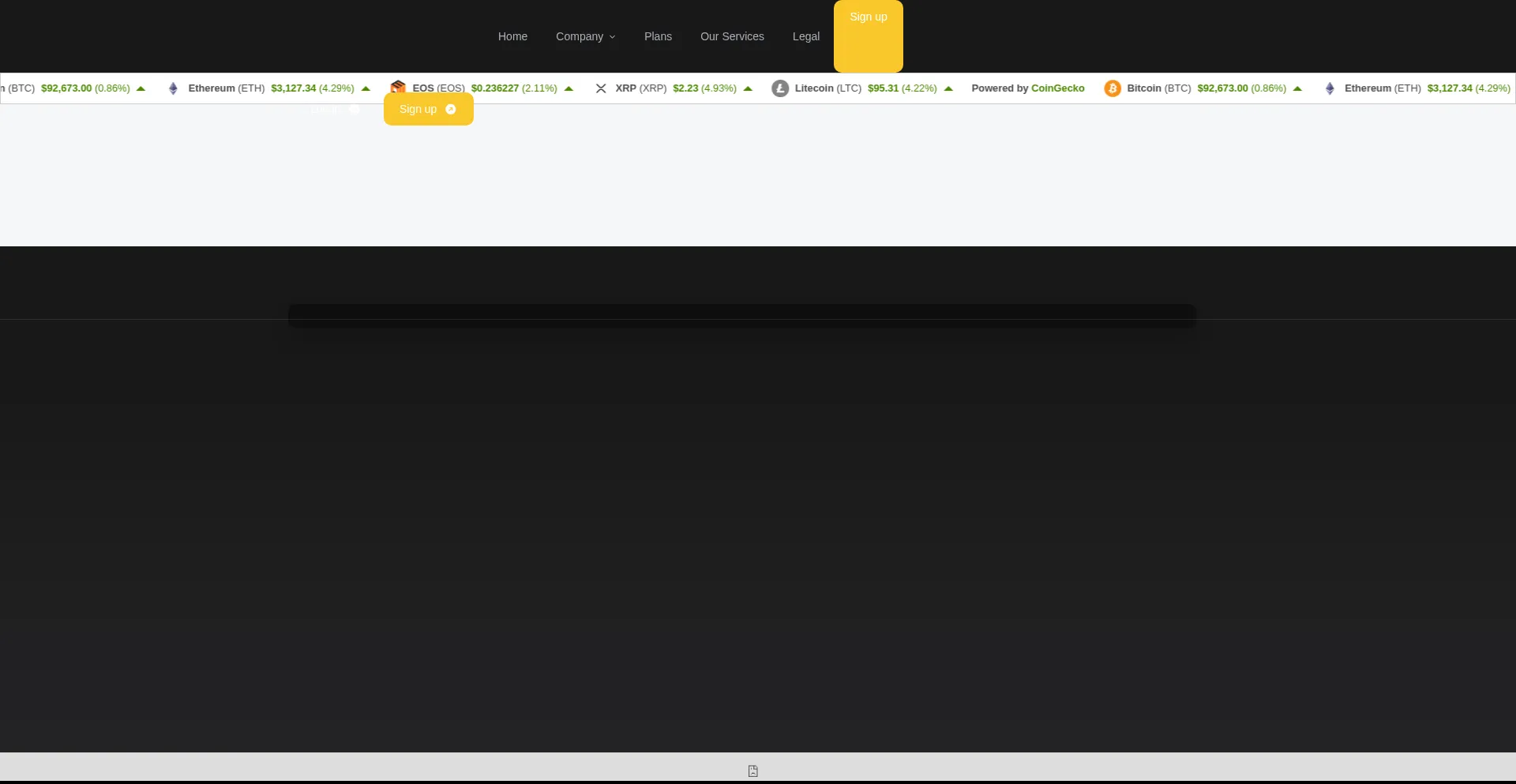Go to the Home page link
This screenshot has height=784, width=1516.
512,36
